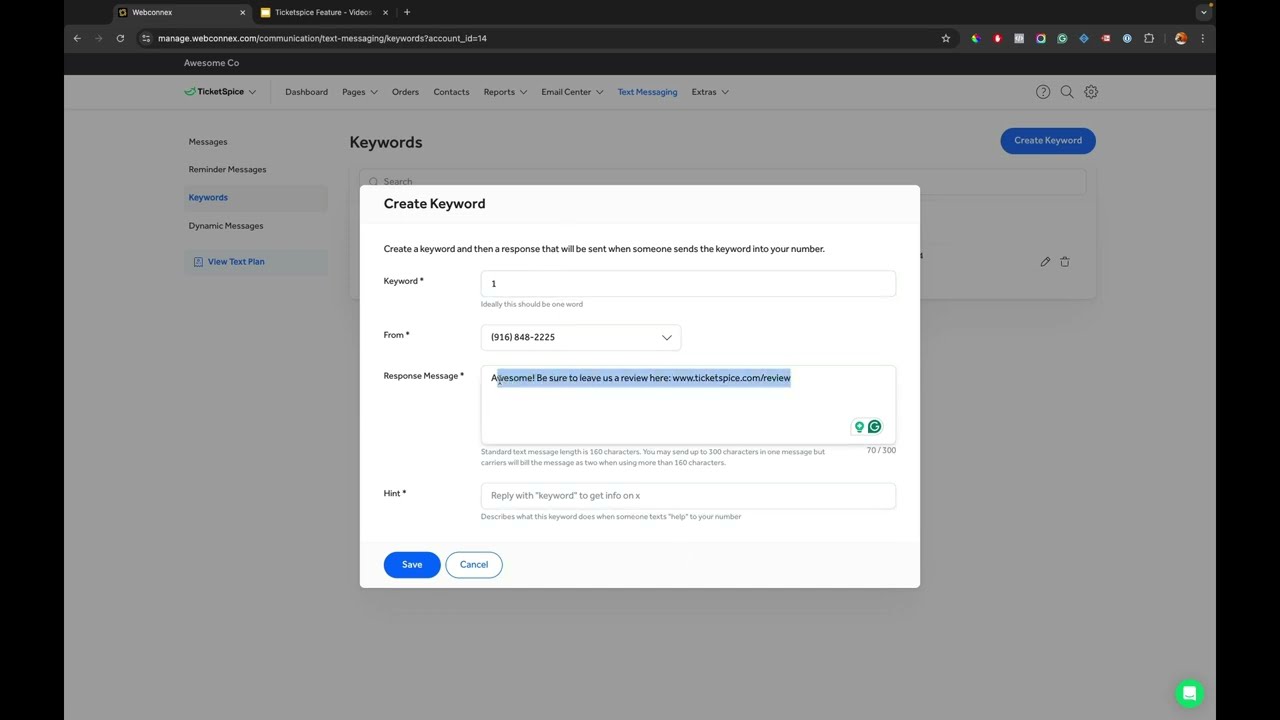Click the Create Keyword button
Image resolution: width=1280 pixels, height=720 pixels.
(1048, 141)
